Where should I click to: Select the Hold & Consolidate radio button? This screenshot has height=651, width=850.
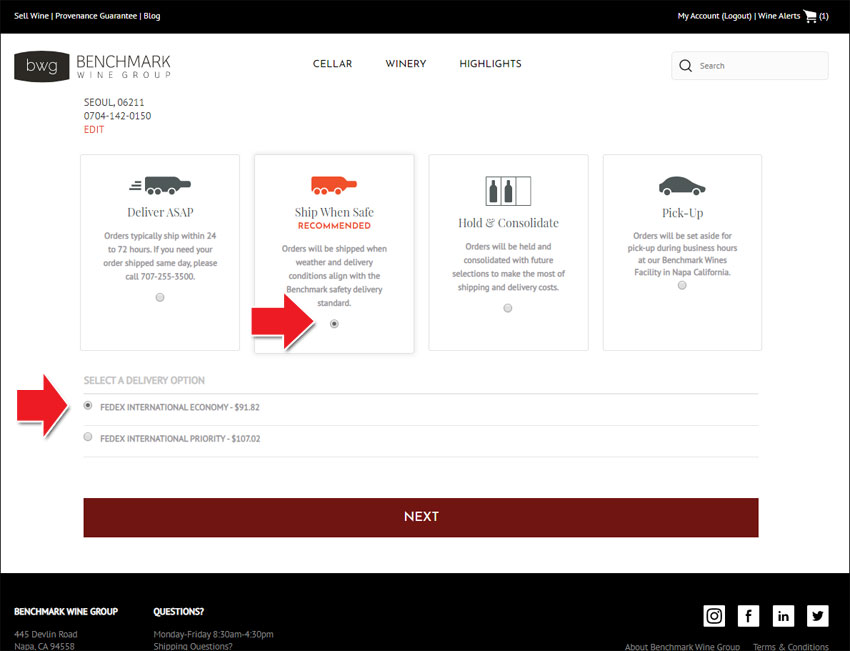[x=508, y=308]
